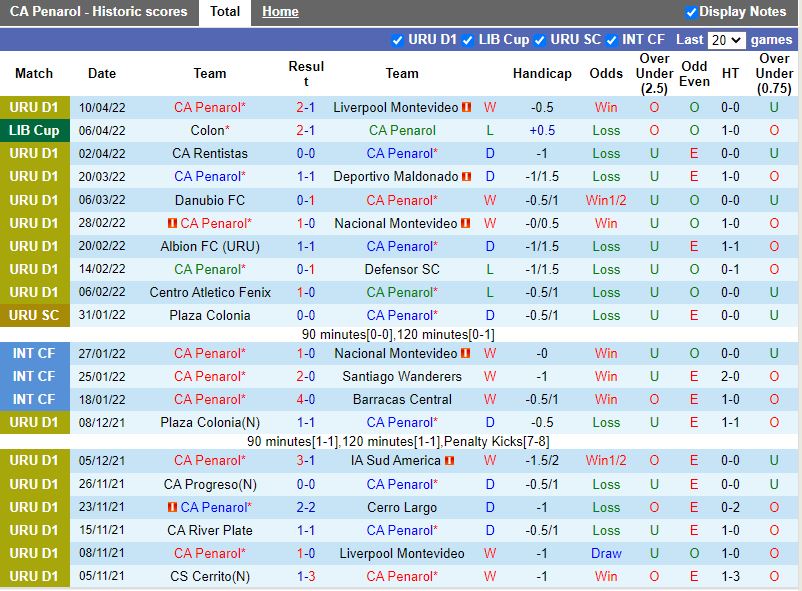The image size is (802, 591).
Task: Click the date 06/04/22
Action: point(102,131)
